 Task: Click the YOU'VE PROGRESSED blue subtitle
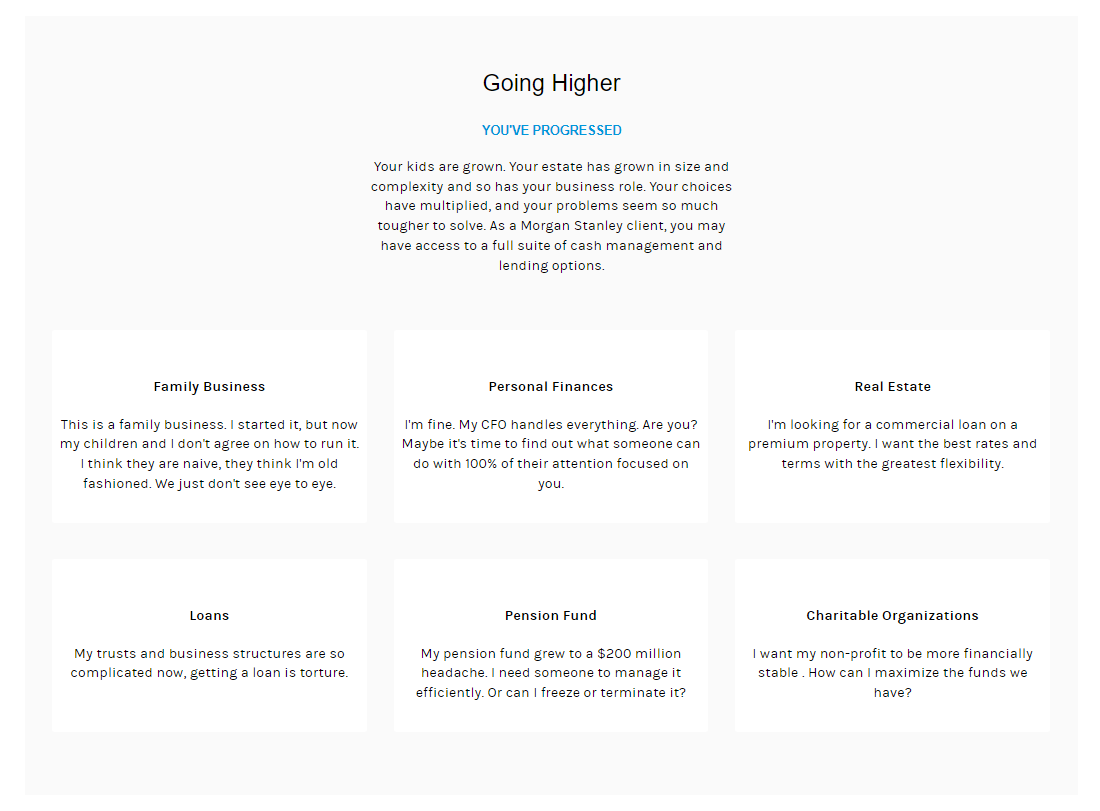[552, 131]
